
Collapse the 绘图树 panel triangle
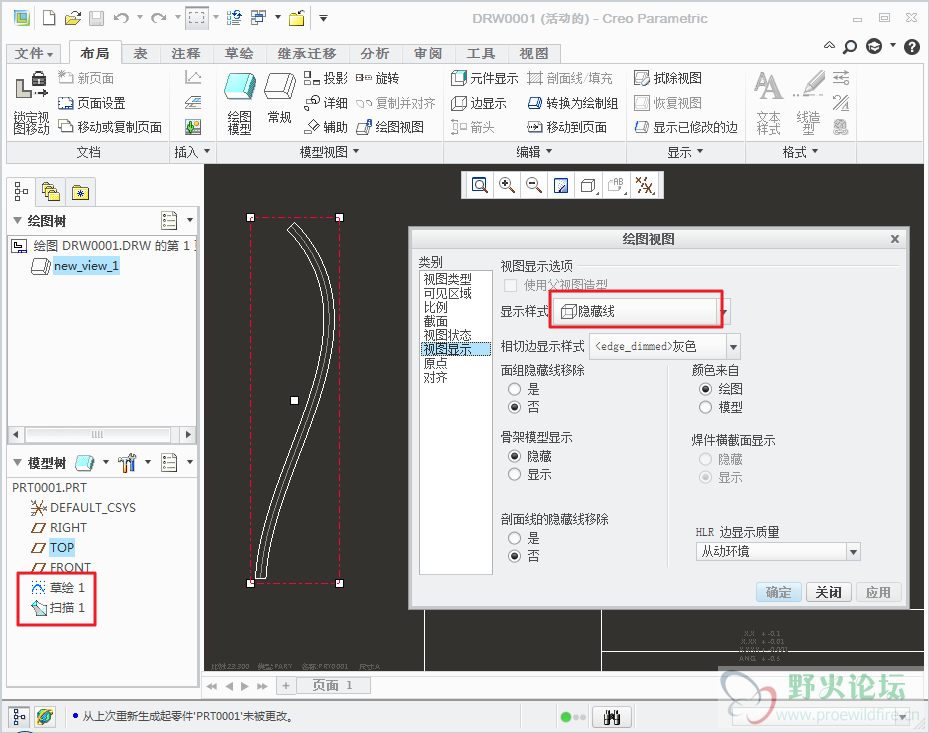click(17, 220)
